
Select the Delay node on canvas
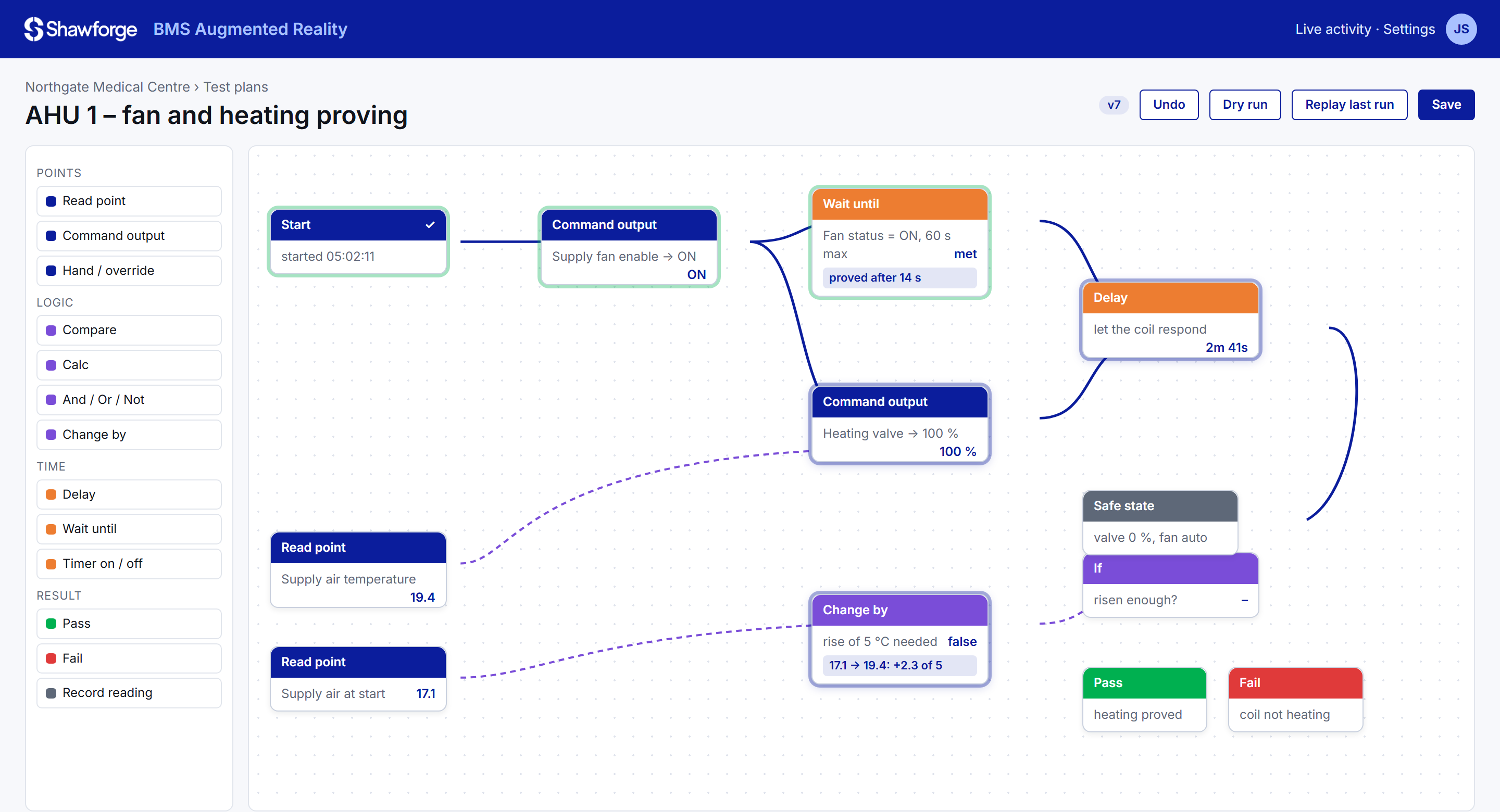[1170, 320]
